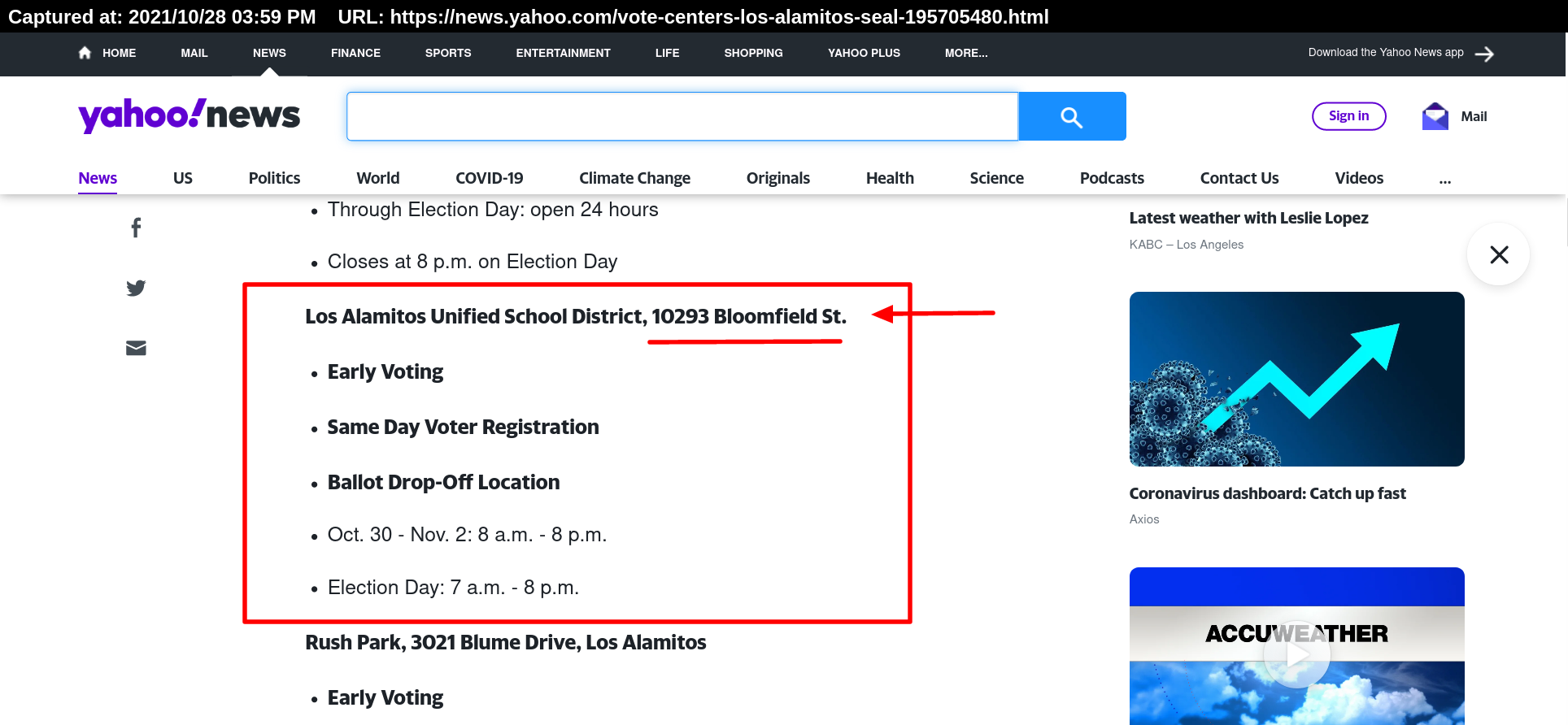
Task: Click the Mail text link
Action: (x=1474, y=116)
